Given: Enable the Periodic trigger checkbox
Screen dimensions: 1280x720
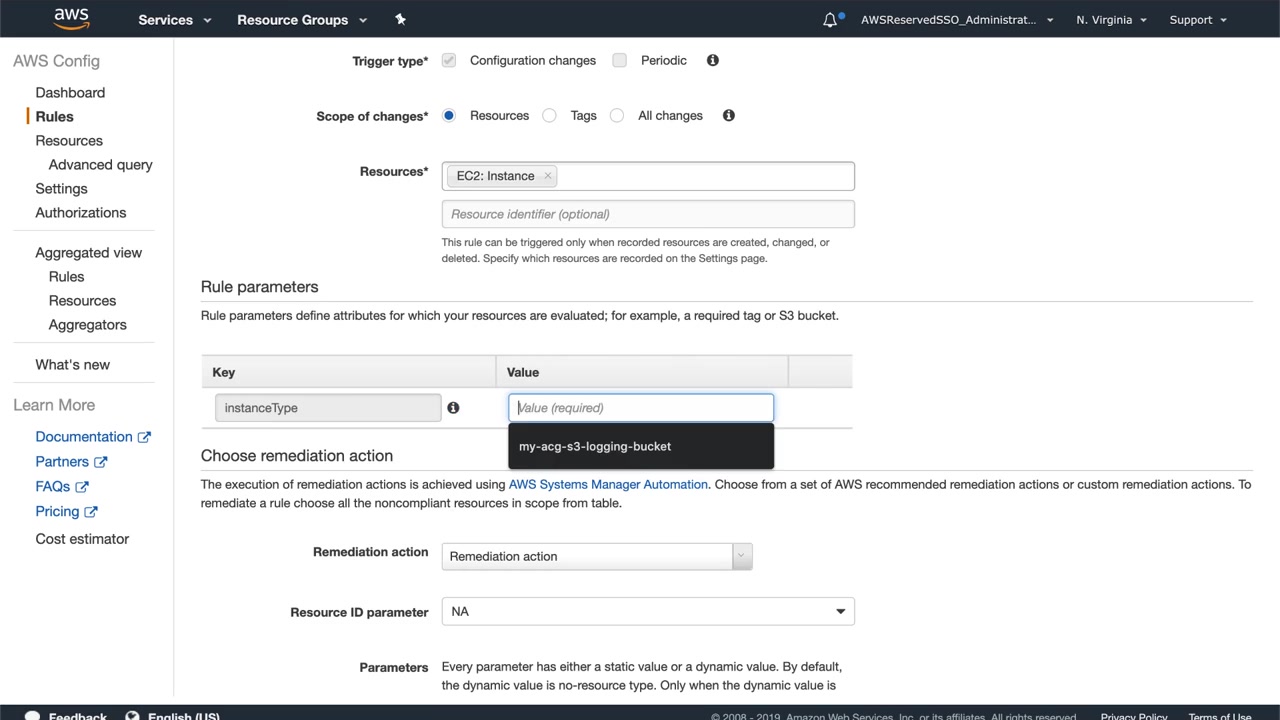Looking at the screenshot, I should [x=620, y=60].
